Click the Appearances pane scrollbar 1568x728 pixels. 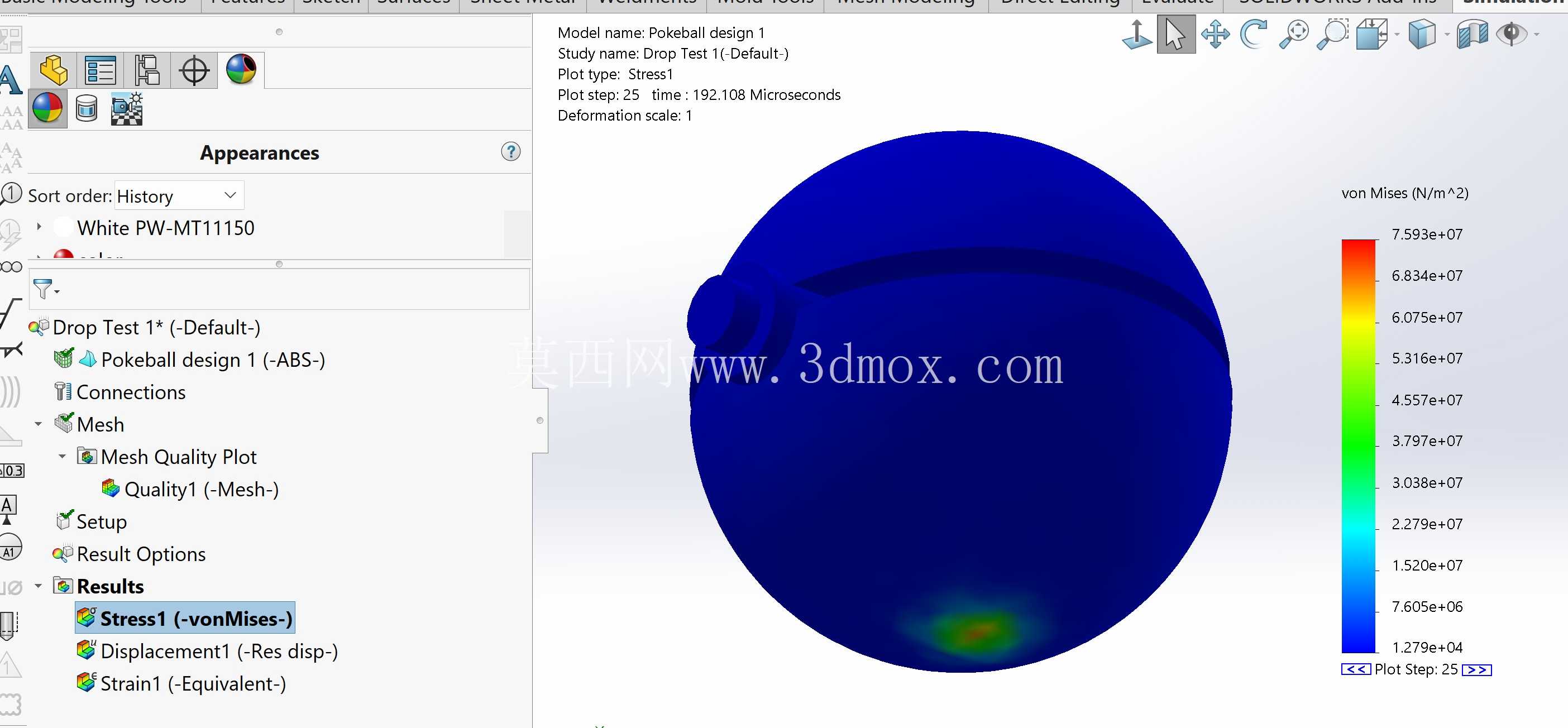(518, 234)
